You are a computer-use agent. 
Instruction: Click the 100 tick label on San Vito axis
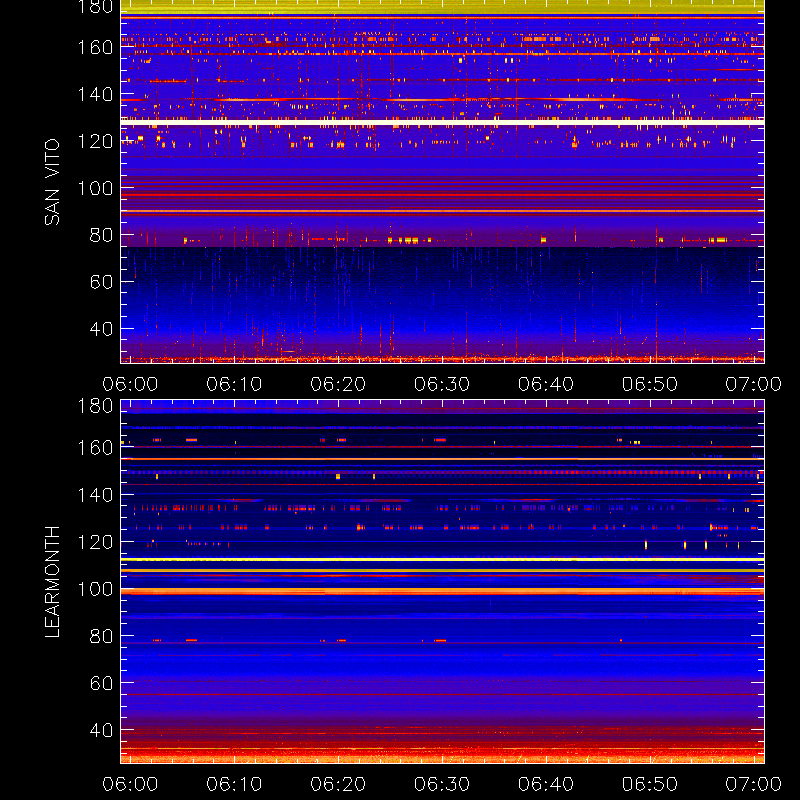pos(95,188)
